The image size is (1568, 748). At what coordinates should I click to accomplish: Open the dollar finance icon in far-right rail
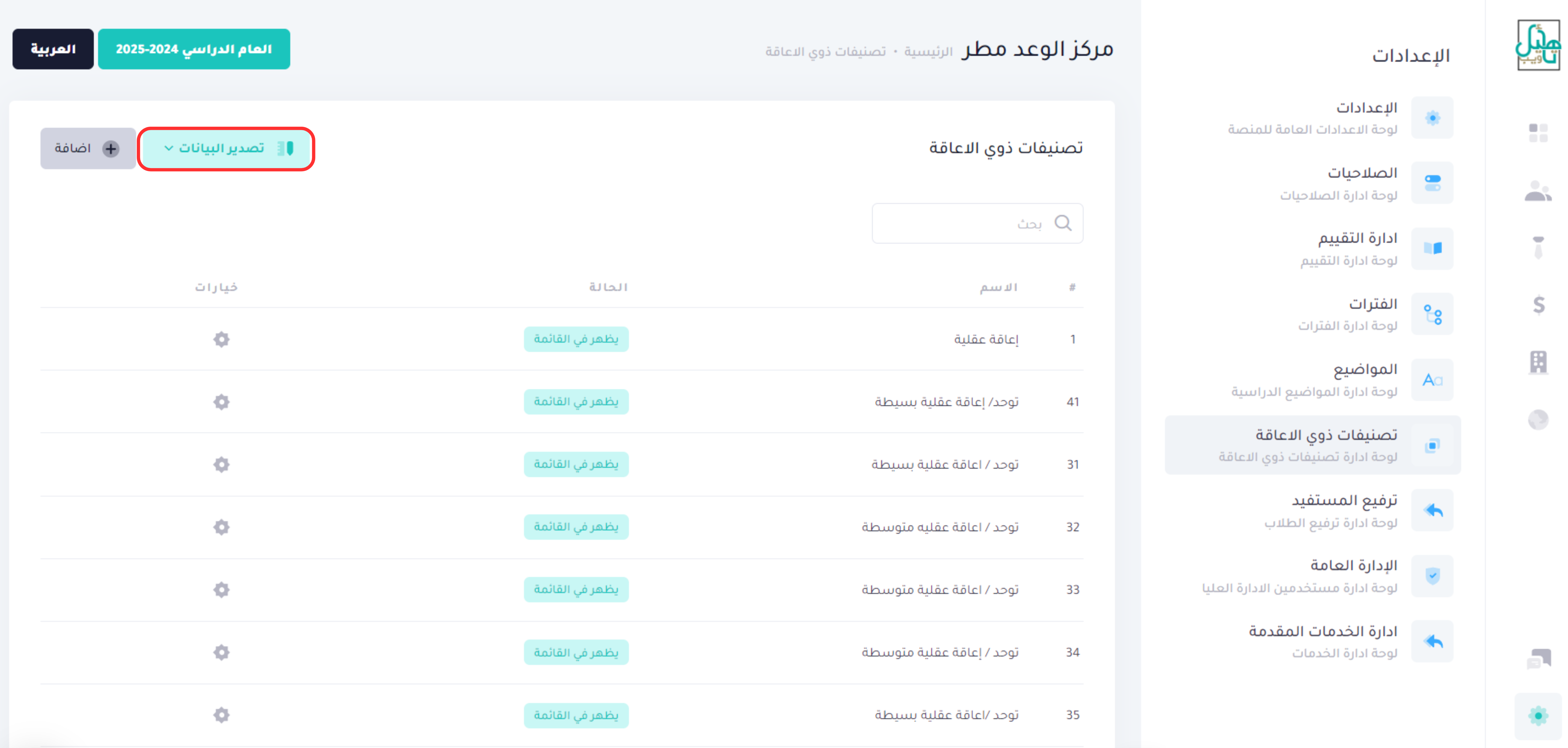click(1539, 304)
